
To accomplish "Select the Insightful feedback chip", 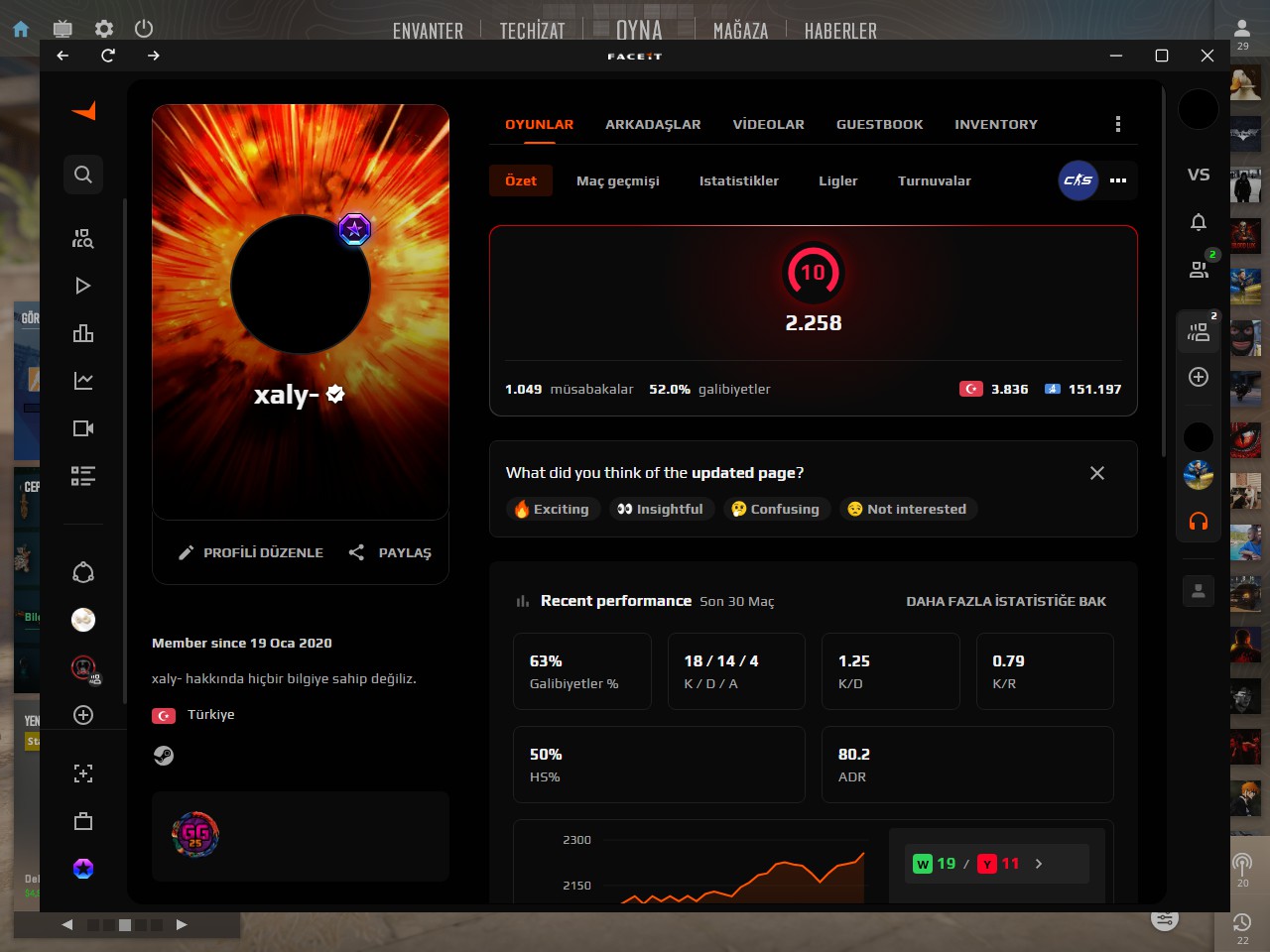I will [x=661, y=509].
